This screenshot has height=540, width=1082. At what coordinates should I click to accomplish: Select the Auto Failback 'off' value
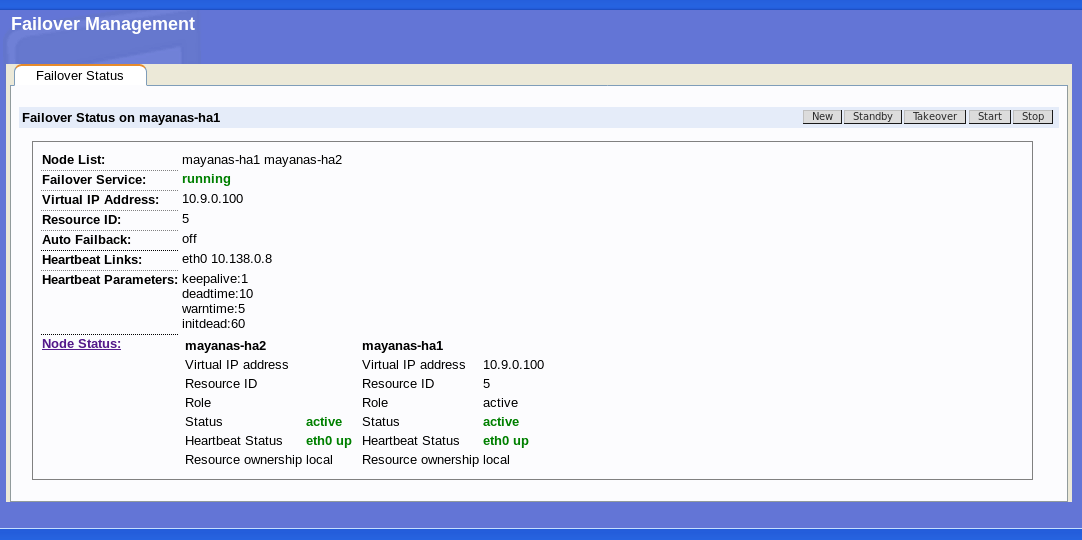click(189, 239)
